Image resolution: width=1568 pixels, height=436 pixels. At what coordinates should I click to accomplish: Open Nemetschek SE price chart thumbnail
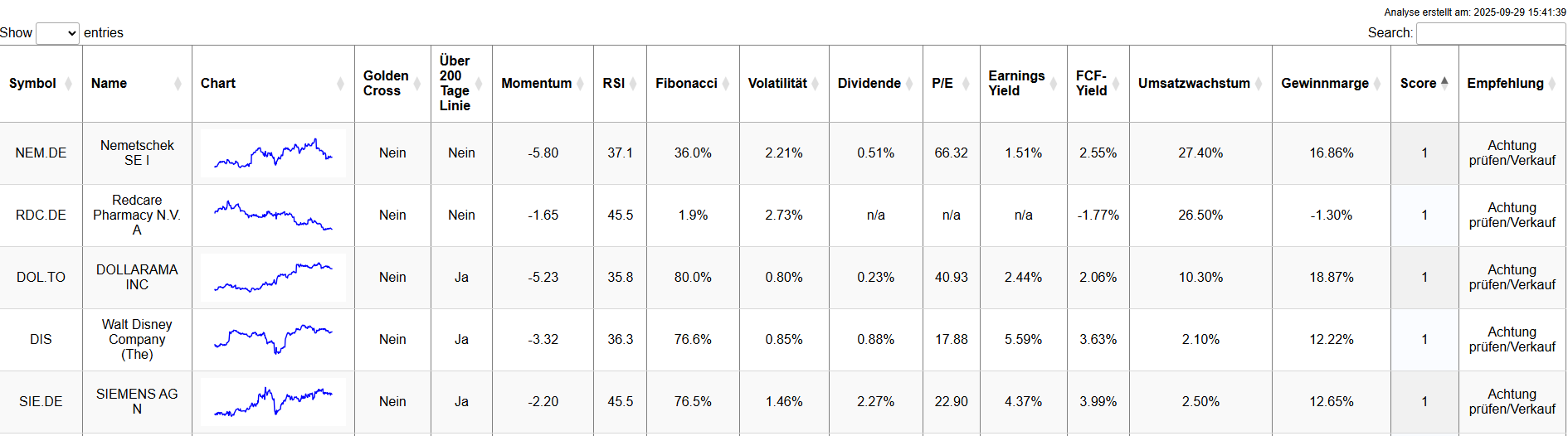click(x=273, y=153)
